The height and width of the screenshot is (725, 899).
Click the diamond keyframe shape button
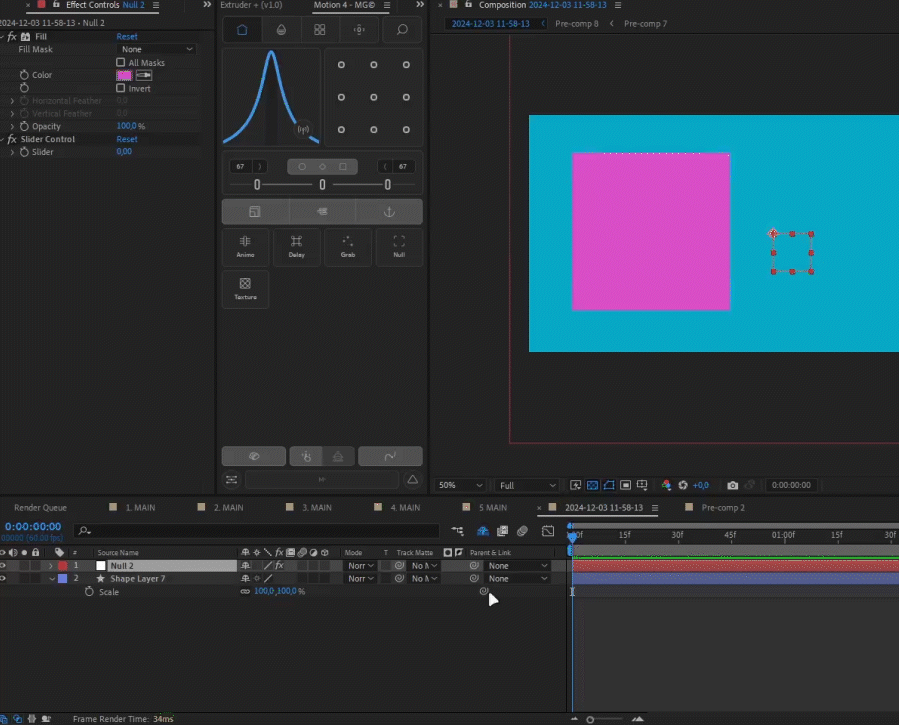(322, 167)
